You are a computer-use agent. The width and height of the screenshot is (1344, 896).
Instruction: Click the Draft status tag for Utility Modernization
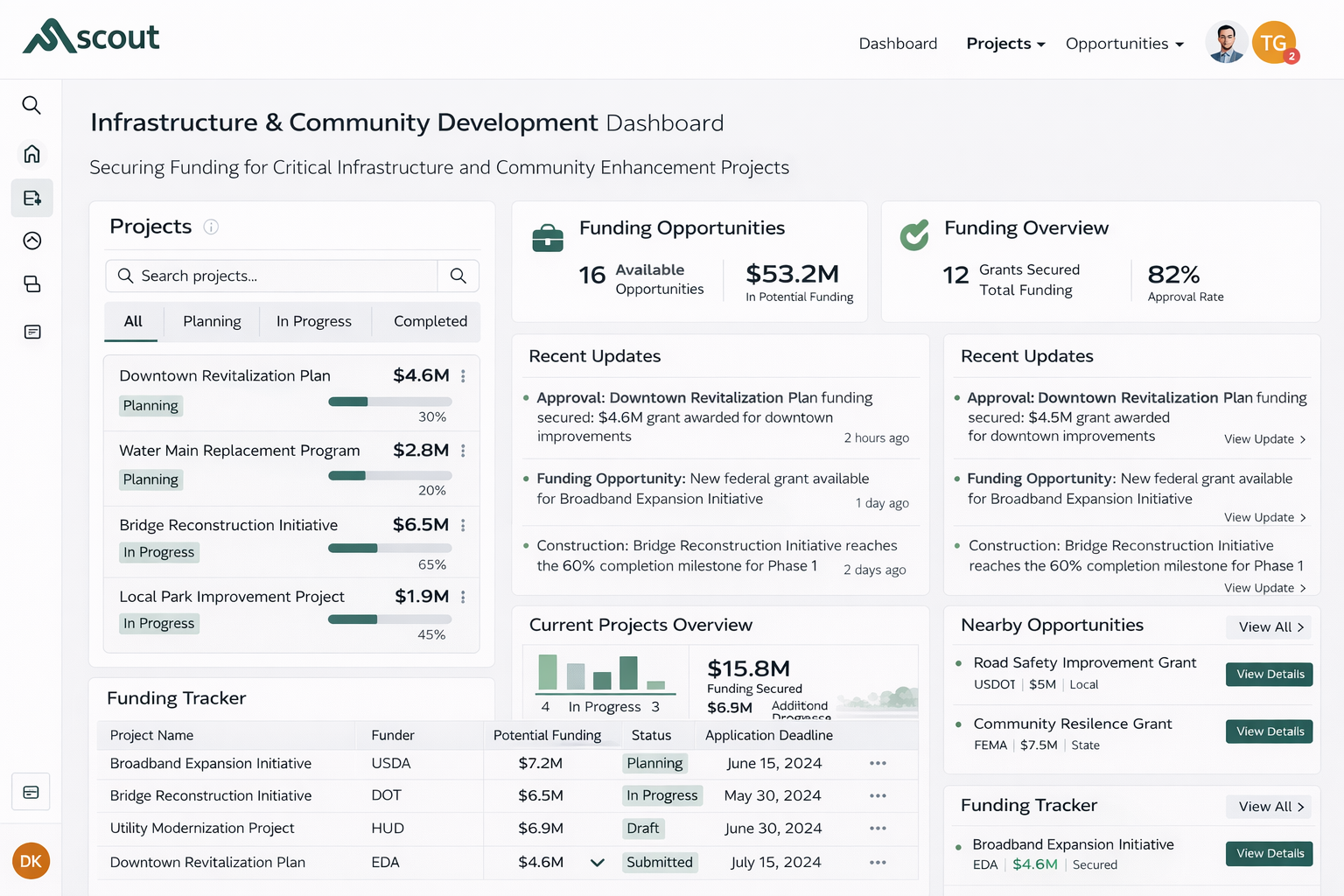(643, 828)
